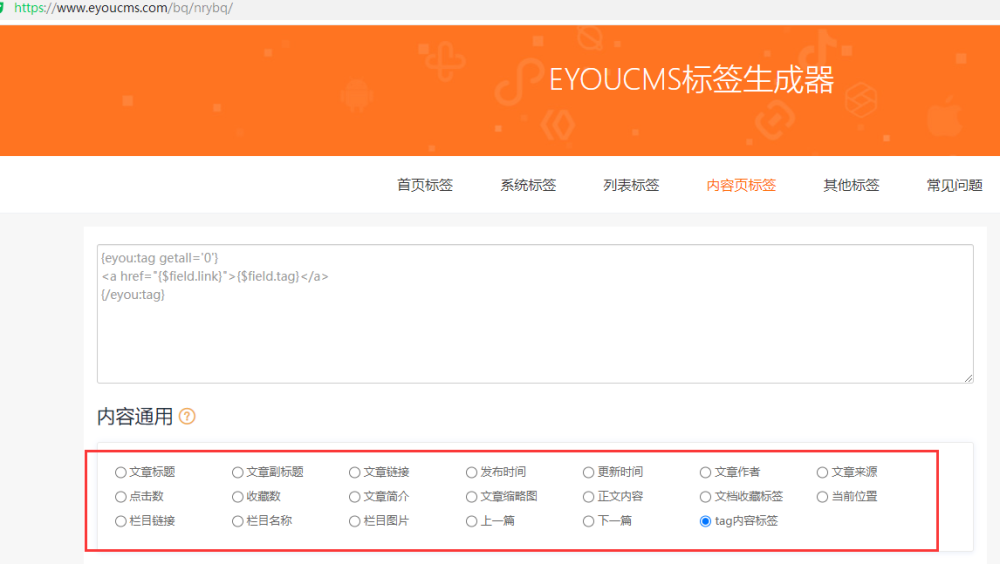The height and width of the screenshot is (564, 1000).
Task: Select the 文章标题 radio option
Action: [x=121, y=472]
